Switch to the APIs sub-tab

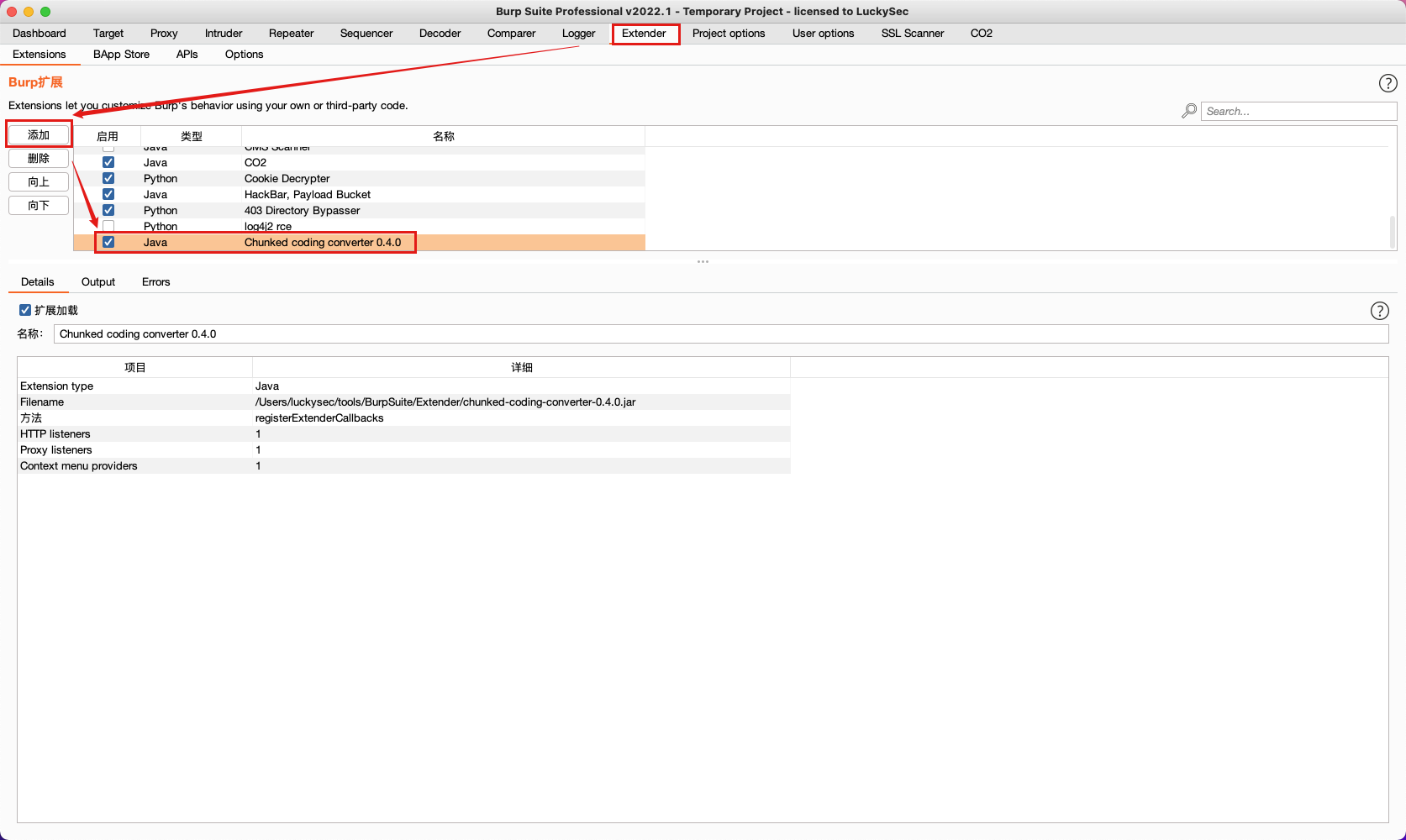[187, 55]
